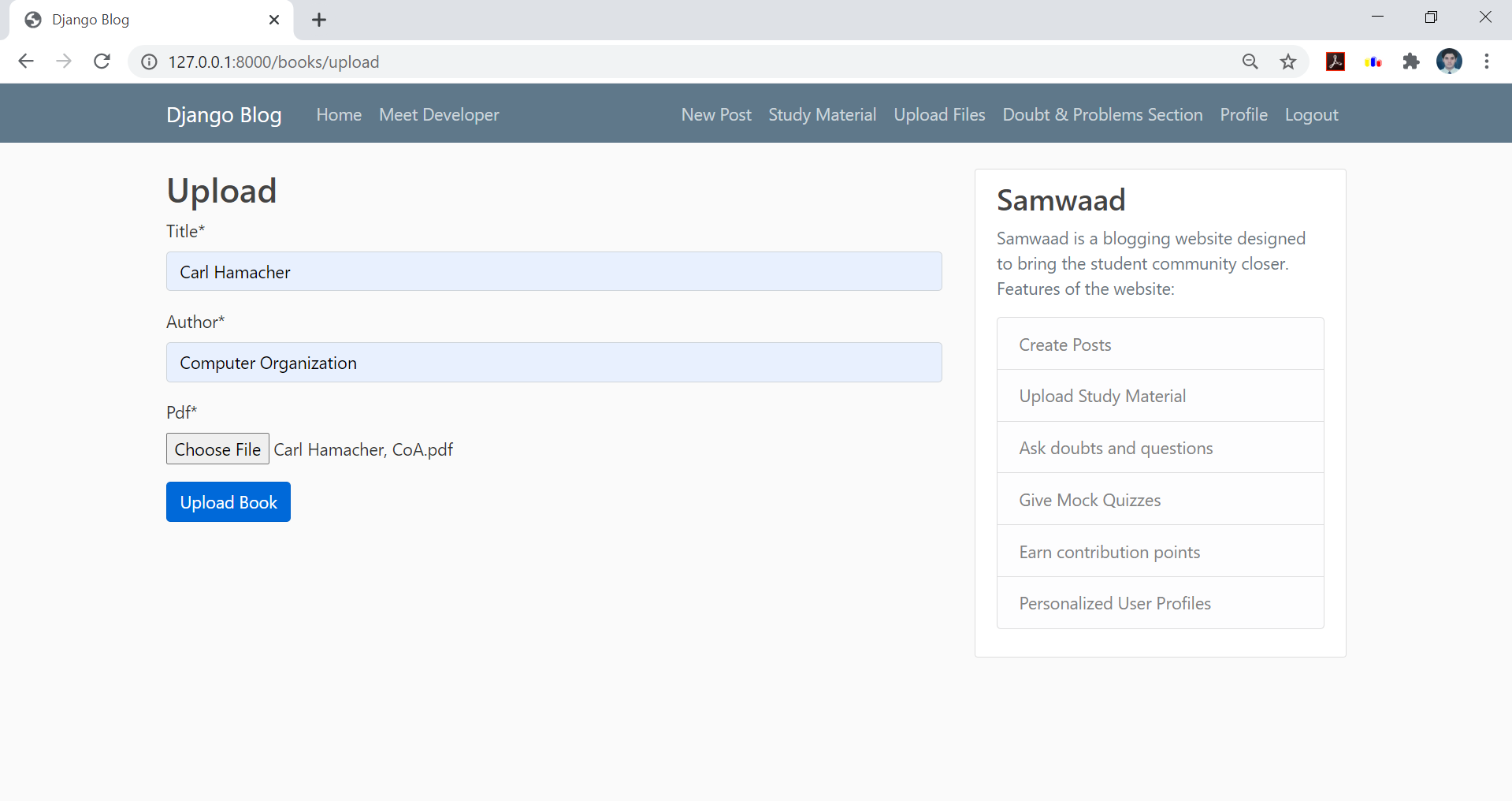The image size is (1512, 801).
Task: Open the Chrome profile avatar
Action: [x=1449, y=61]
